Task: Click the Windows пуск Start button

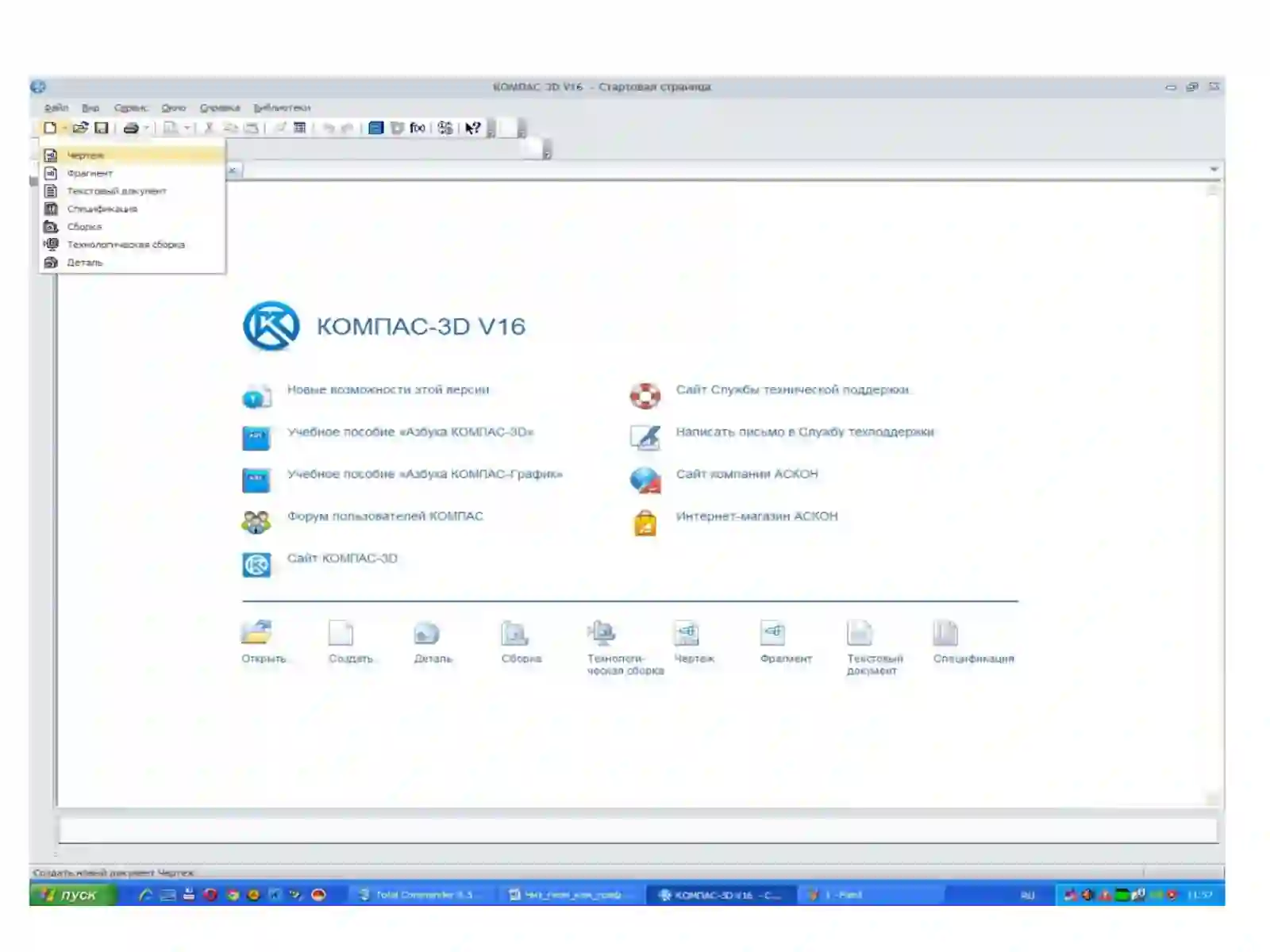Action: (73, 895)
